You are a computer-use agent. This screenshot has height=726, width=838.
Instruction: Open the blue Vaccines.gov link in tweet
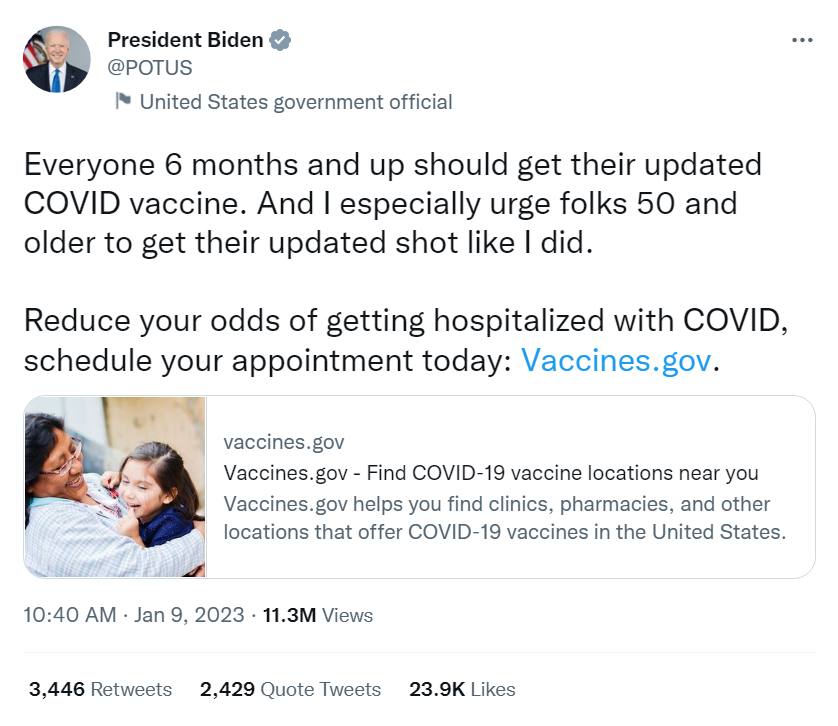point(615,360)
